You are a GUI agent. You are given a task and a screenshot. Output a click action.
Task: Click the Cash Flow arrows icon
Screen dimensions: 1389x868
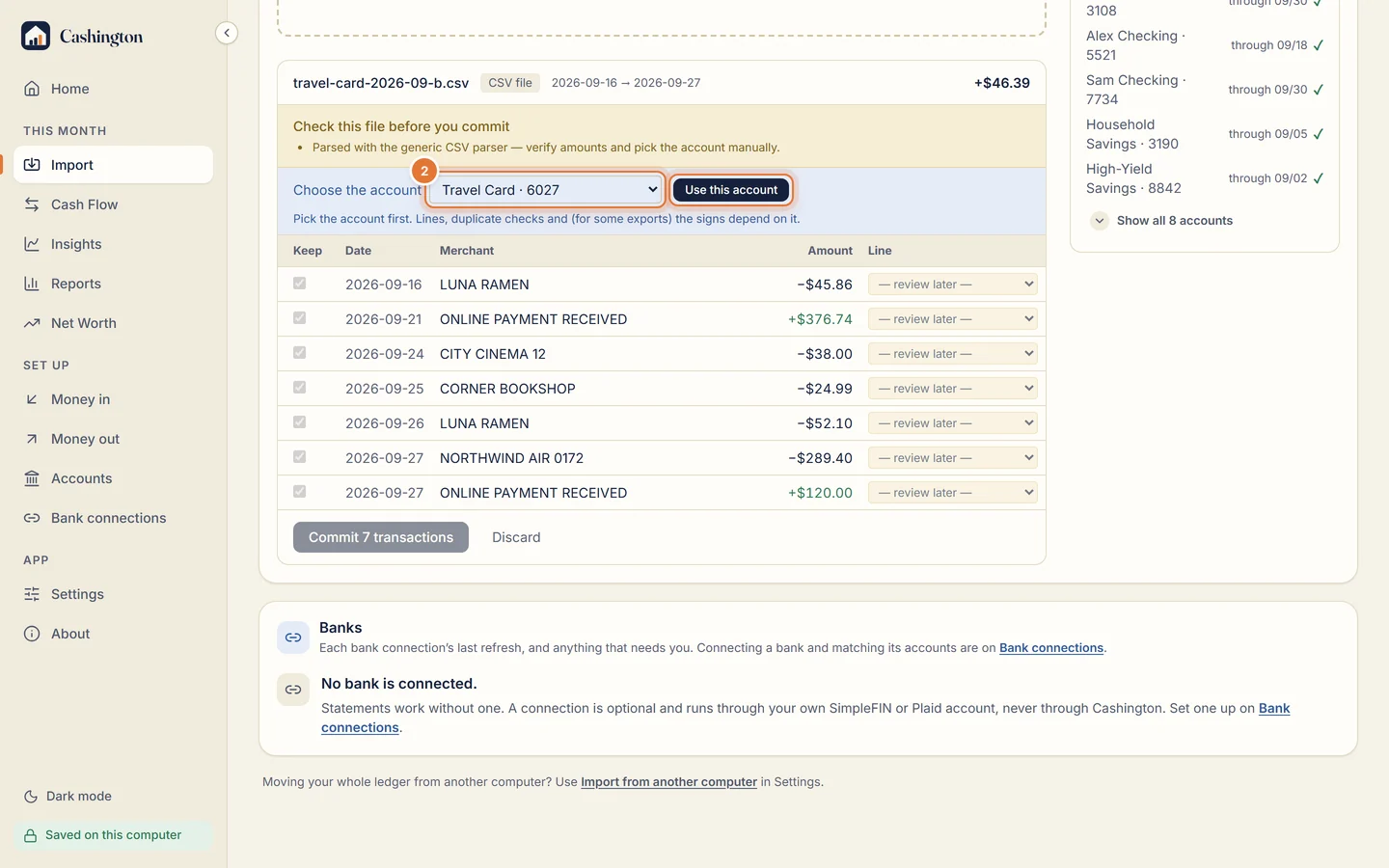[32, 204]
